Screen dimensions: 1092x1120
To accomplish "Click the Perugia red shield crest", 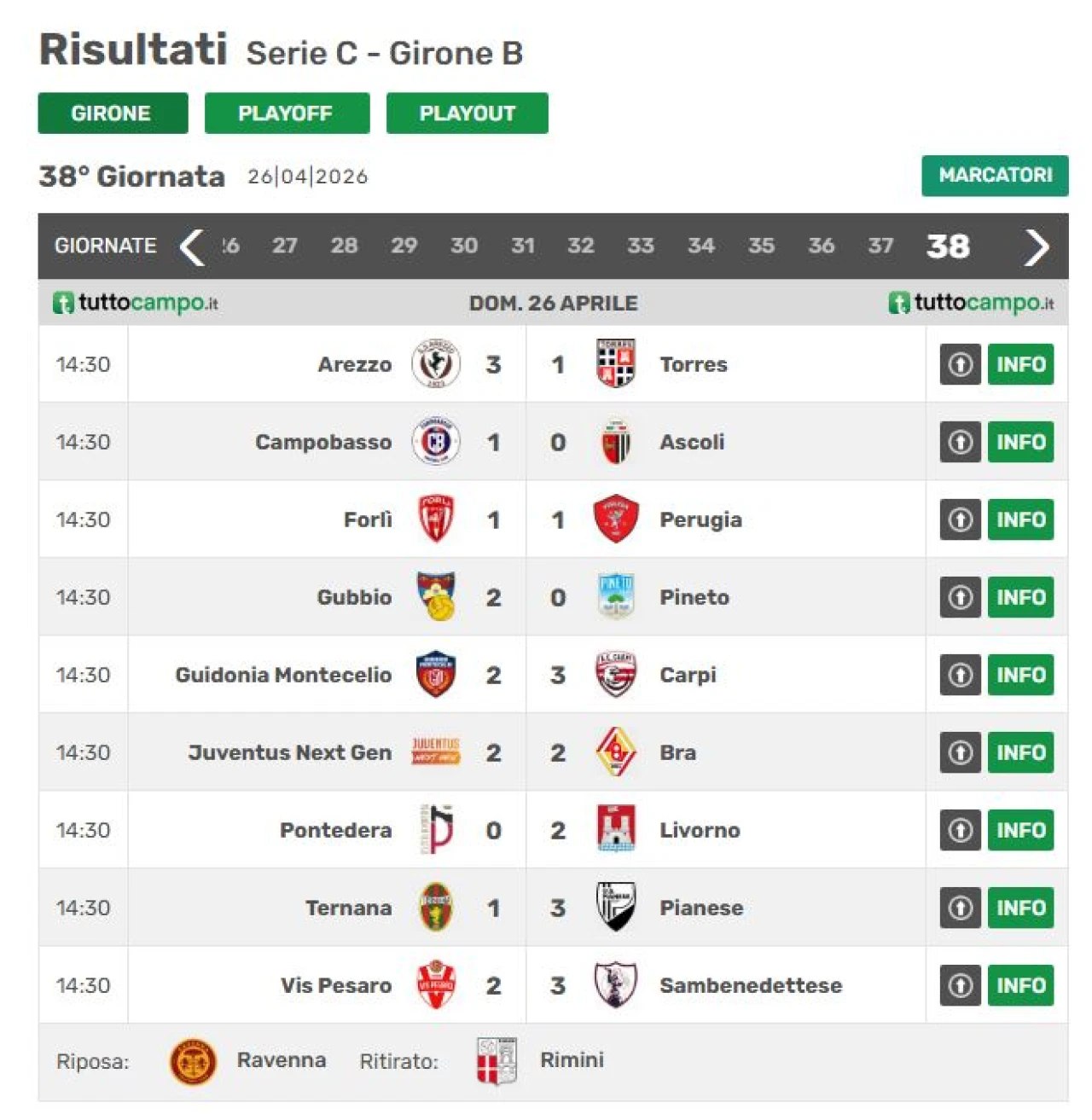I will pos(615,519).
